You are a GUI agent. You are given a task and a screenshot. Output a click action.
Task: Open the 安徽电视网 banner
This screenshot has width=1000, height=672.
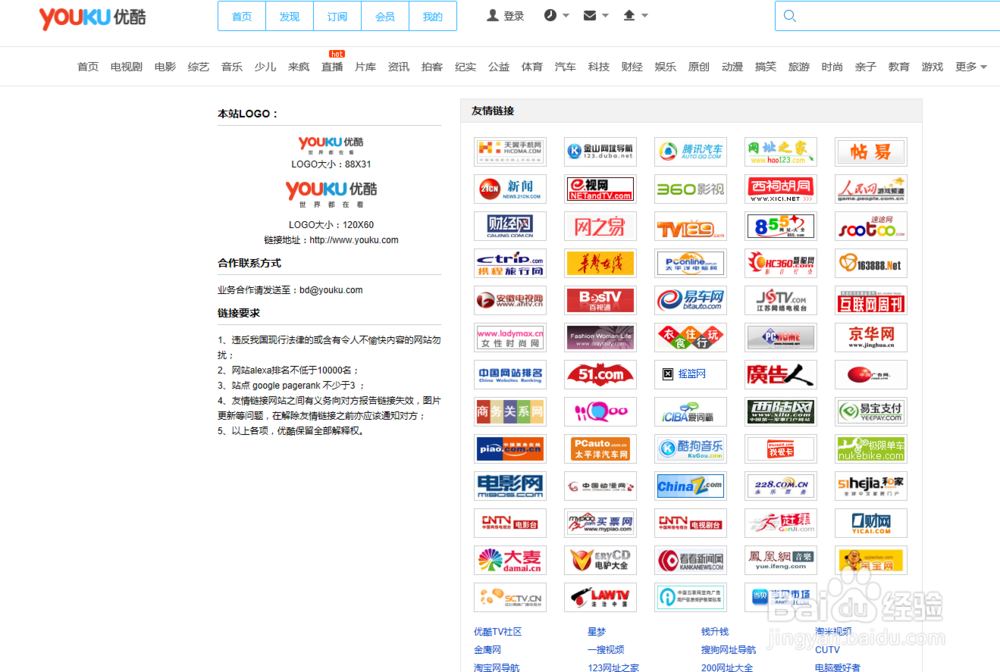pos(510,300)
